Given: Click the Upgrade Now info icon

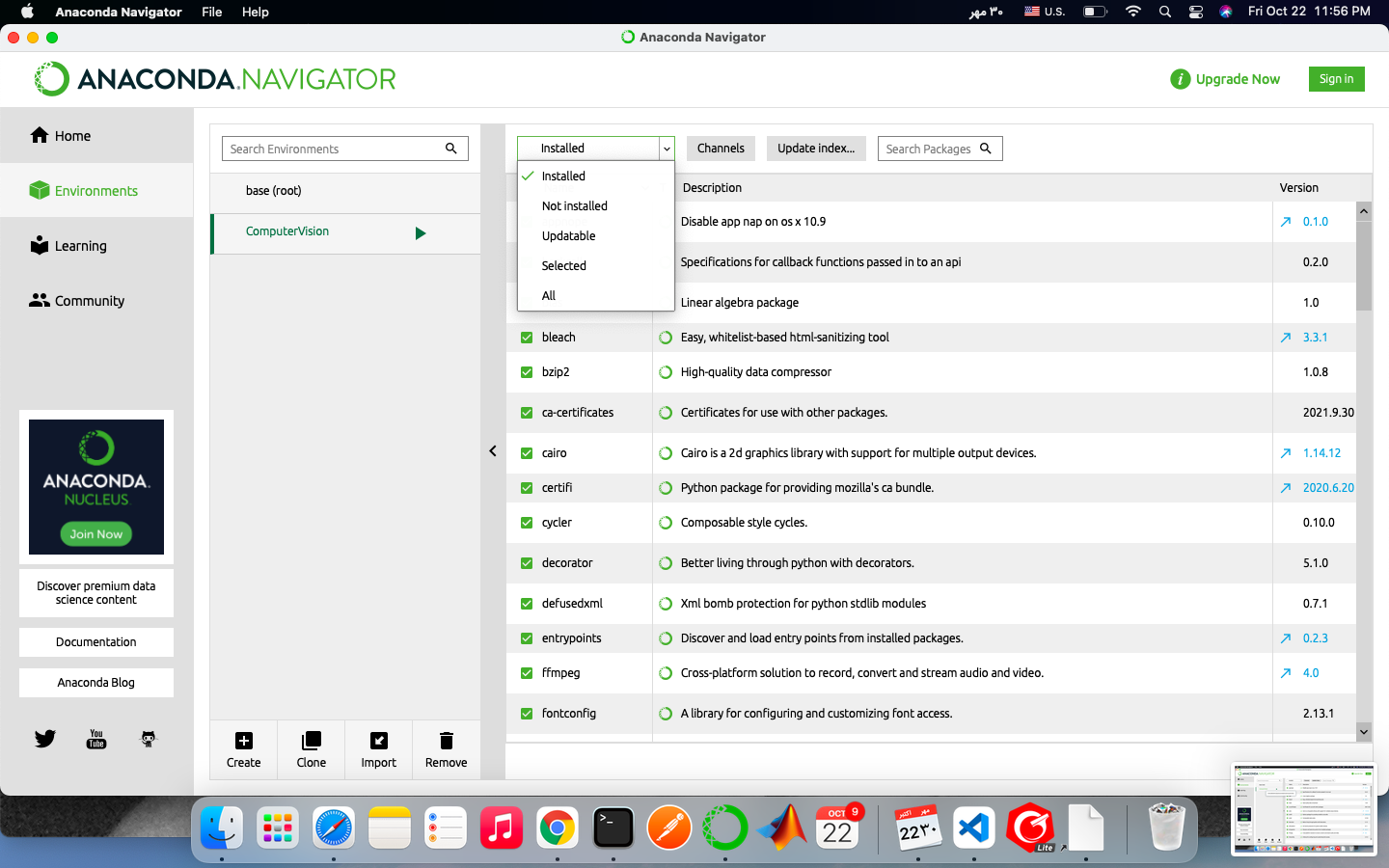Looking at the screenshot, I should [1180, 79].
